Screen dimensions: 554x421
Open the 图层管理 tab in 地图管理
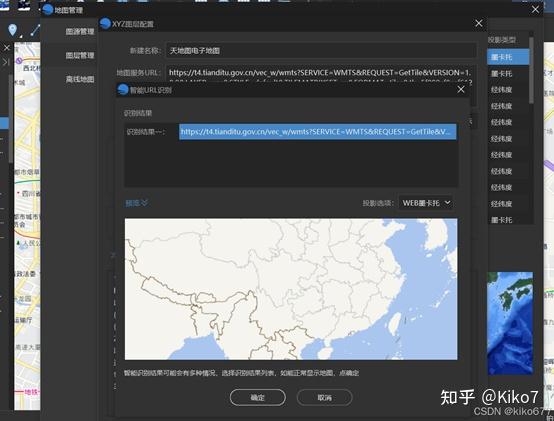coord(80,55)
